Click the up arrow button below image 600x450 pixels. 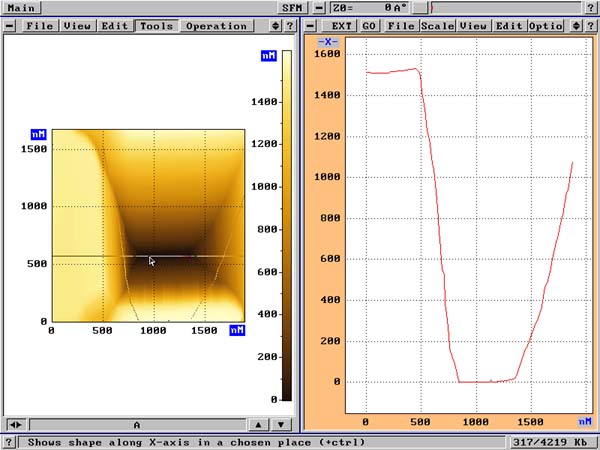pos(257,424)
